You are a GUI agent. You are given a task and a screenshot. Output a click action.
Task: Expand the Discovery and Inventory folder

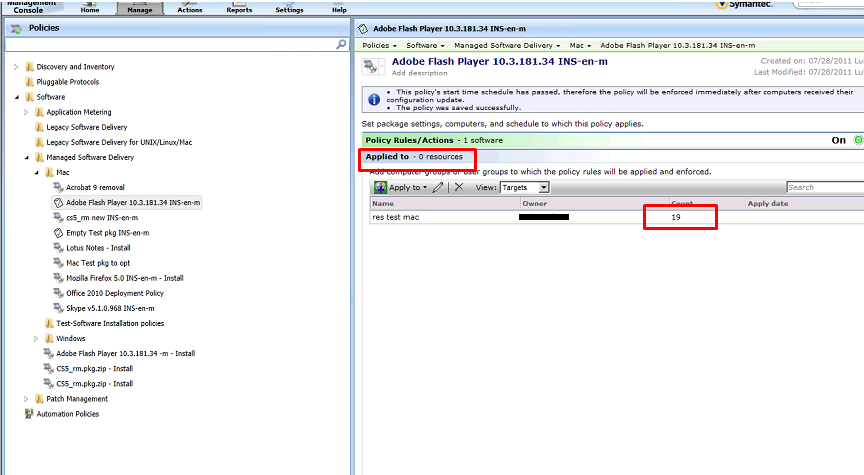pos(16,67)
